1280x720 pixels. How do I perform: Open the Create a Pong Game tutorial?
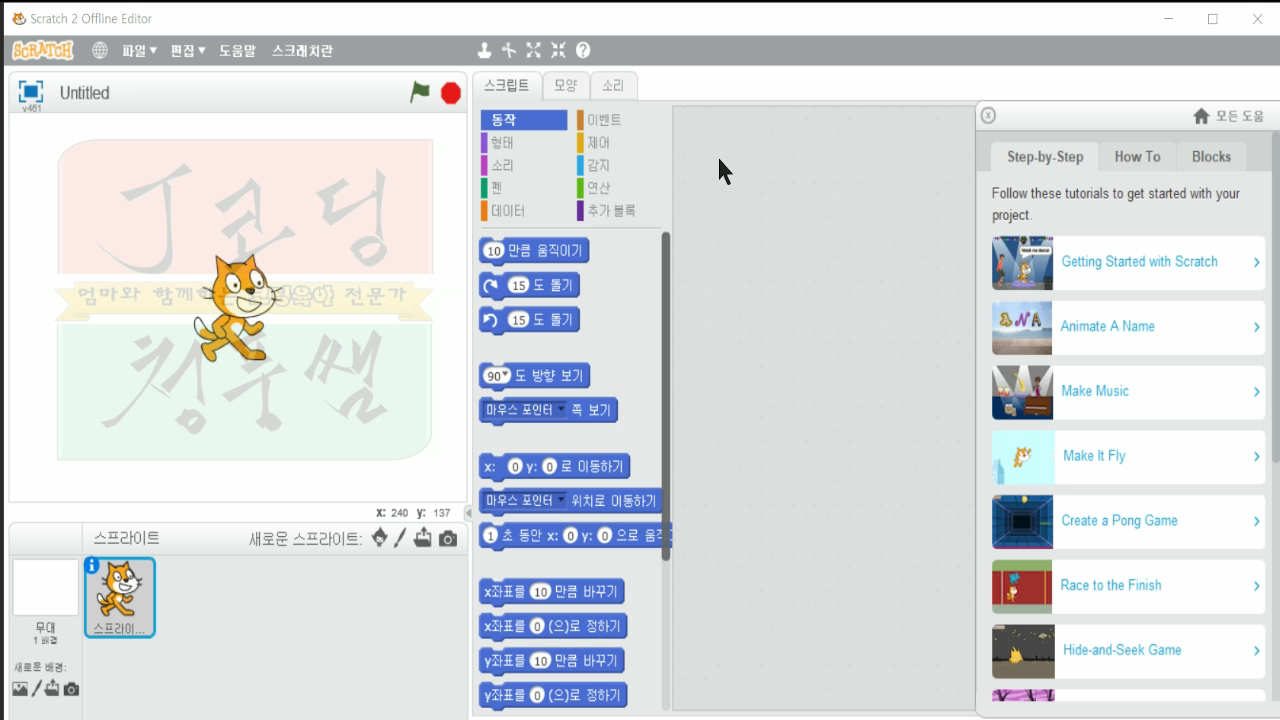[1118, 520]
